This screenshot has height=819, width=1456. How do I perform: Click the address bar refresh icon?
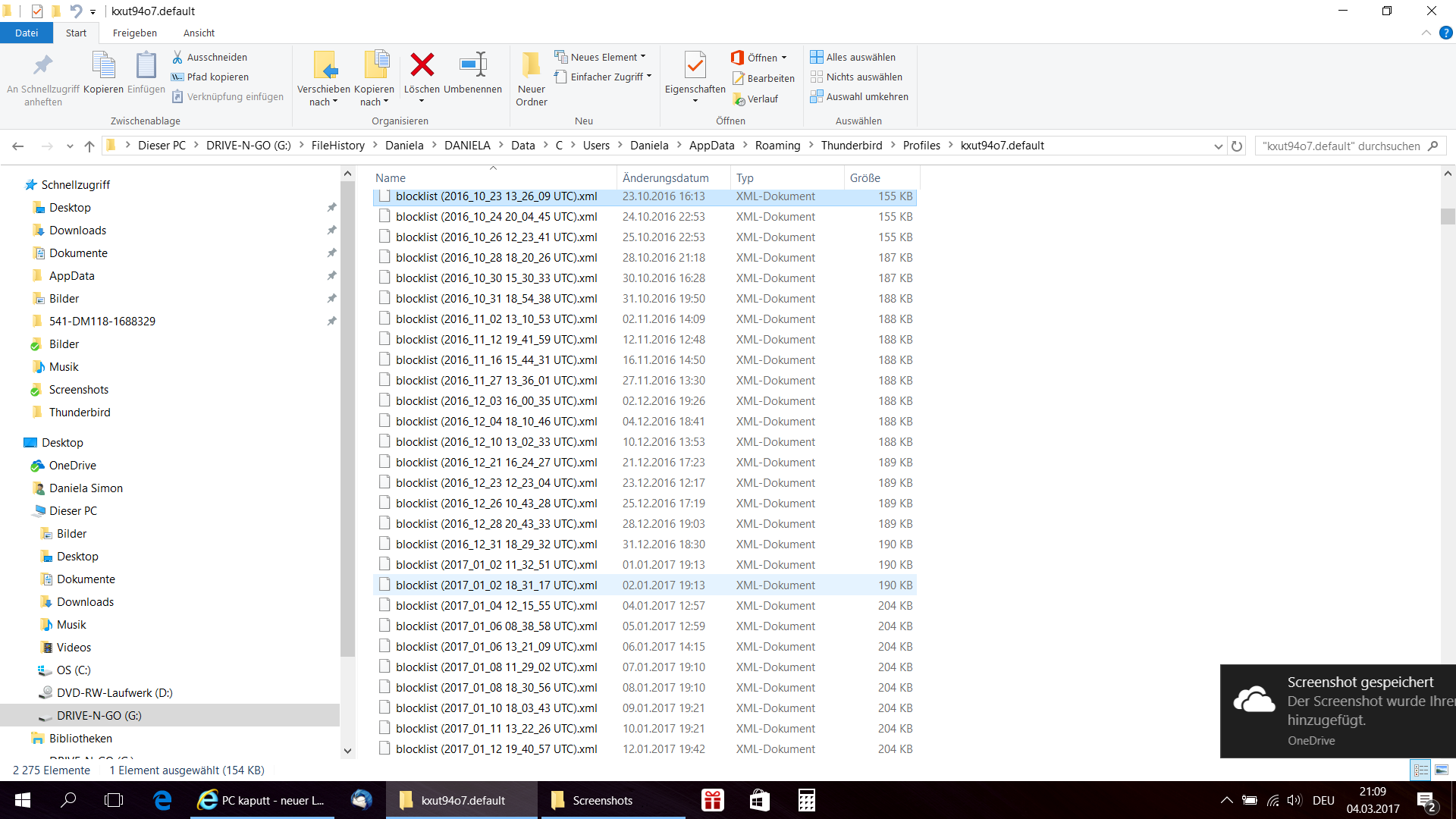coord(1237,146)
